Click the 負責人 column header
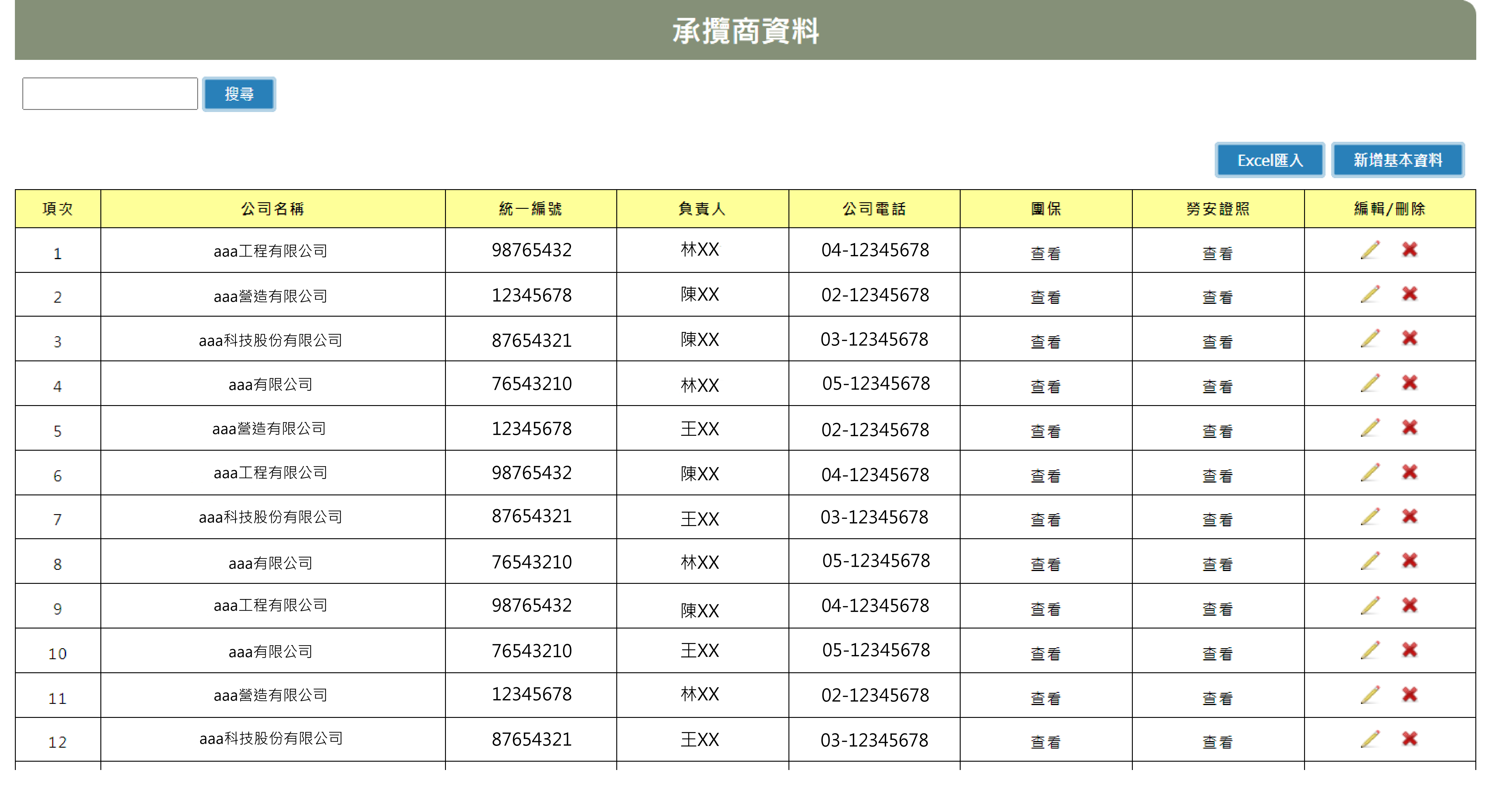1498x812 pixels. [702, 209]
